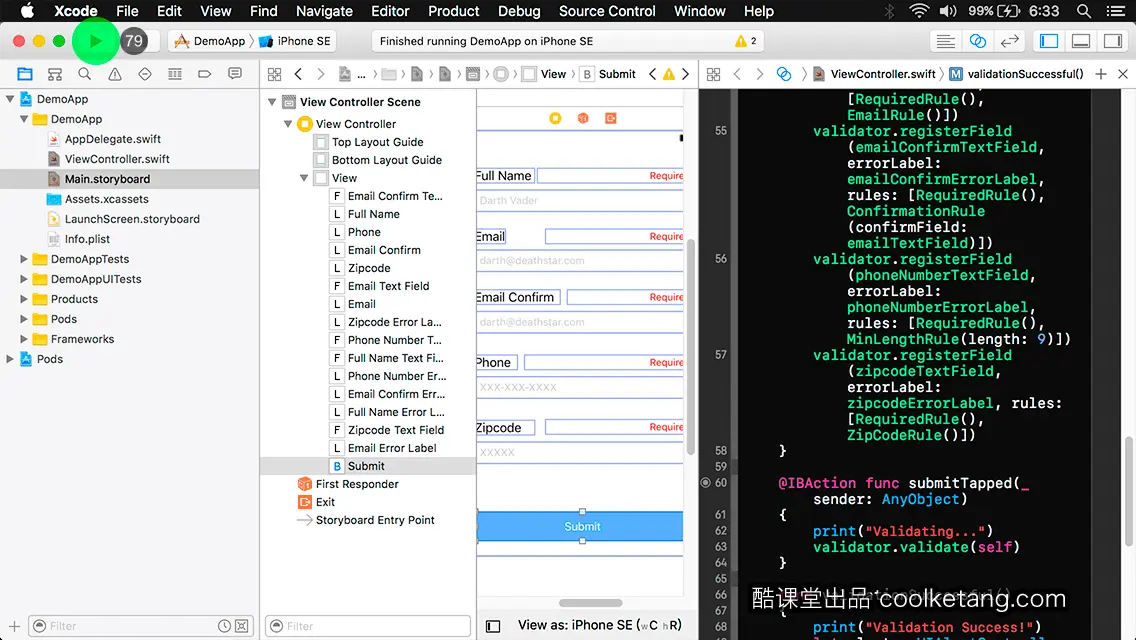Click the navigator Filter field
Image resolution: width=1136 pixels, height=640 pixels.
[141, 626]
